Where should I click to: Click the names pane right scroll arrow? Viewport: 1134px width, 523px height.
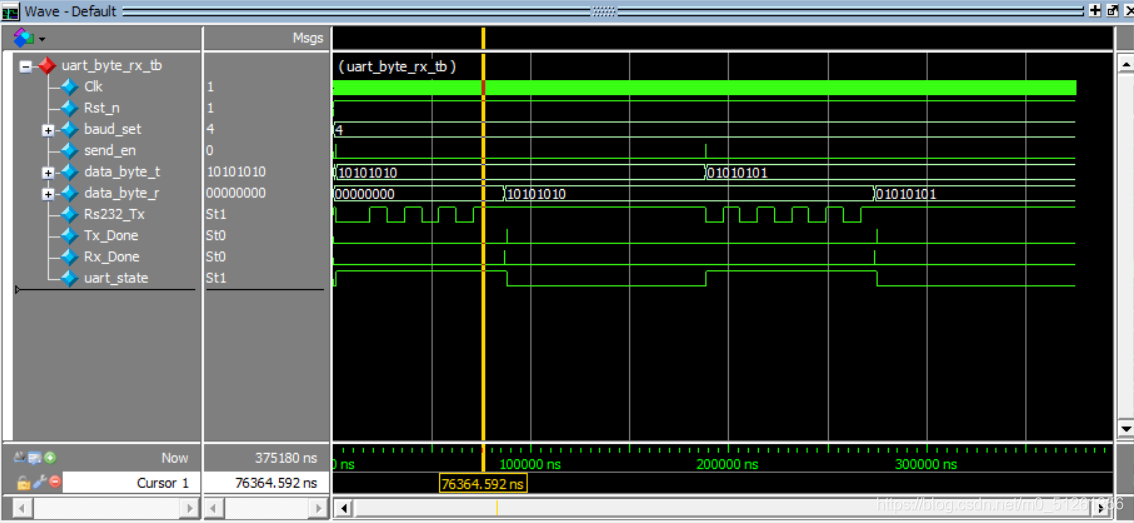point(190,508)
